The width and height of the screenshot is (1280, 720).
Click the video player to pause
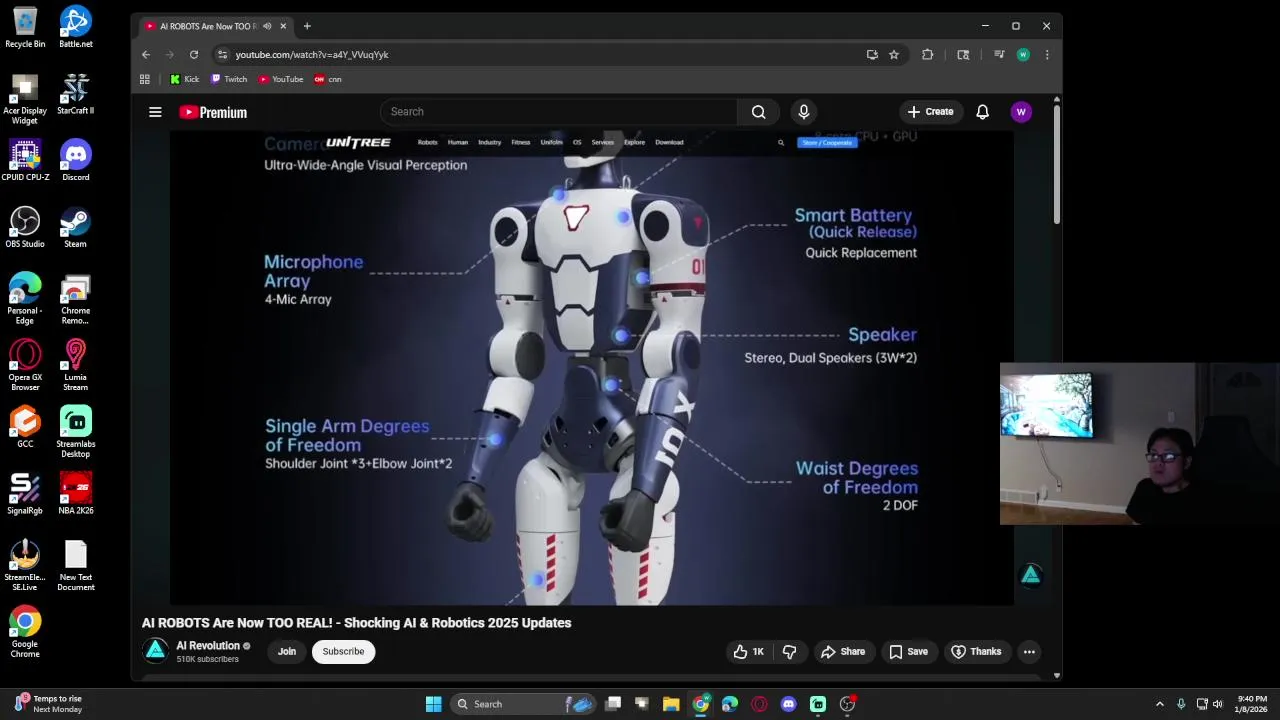pos(591,368)
